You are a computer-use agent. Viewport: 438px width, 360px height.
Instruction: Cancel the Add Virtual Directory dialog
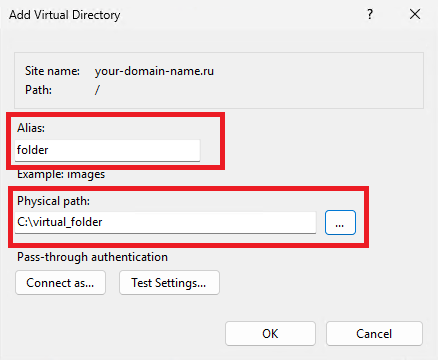pyautogui.click(x=374, y=333)
